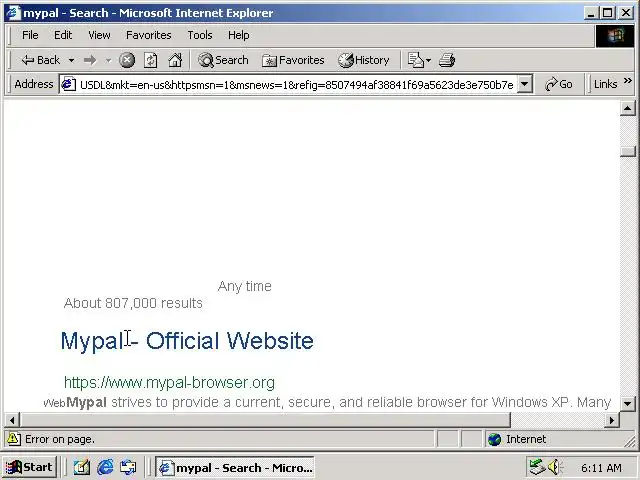Click the About 807,000 results text
Screen dimensions: 640x480
(x=133, y=303)
